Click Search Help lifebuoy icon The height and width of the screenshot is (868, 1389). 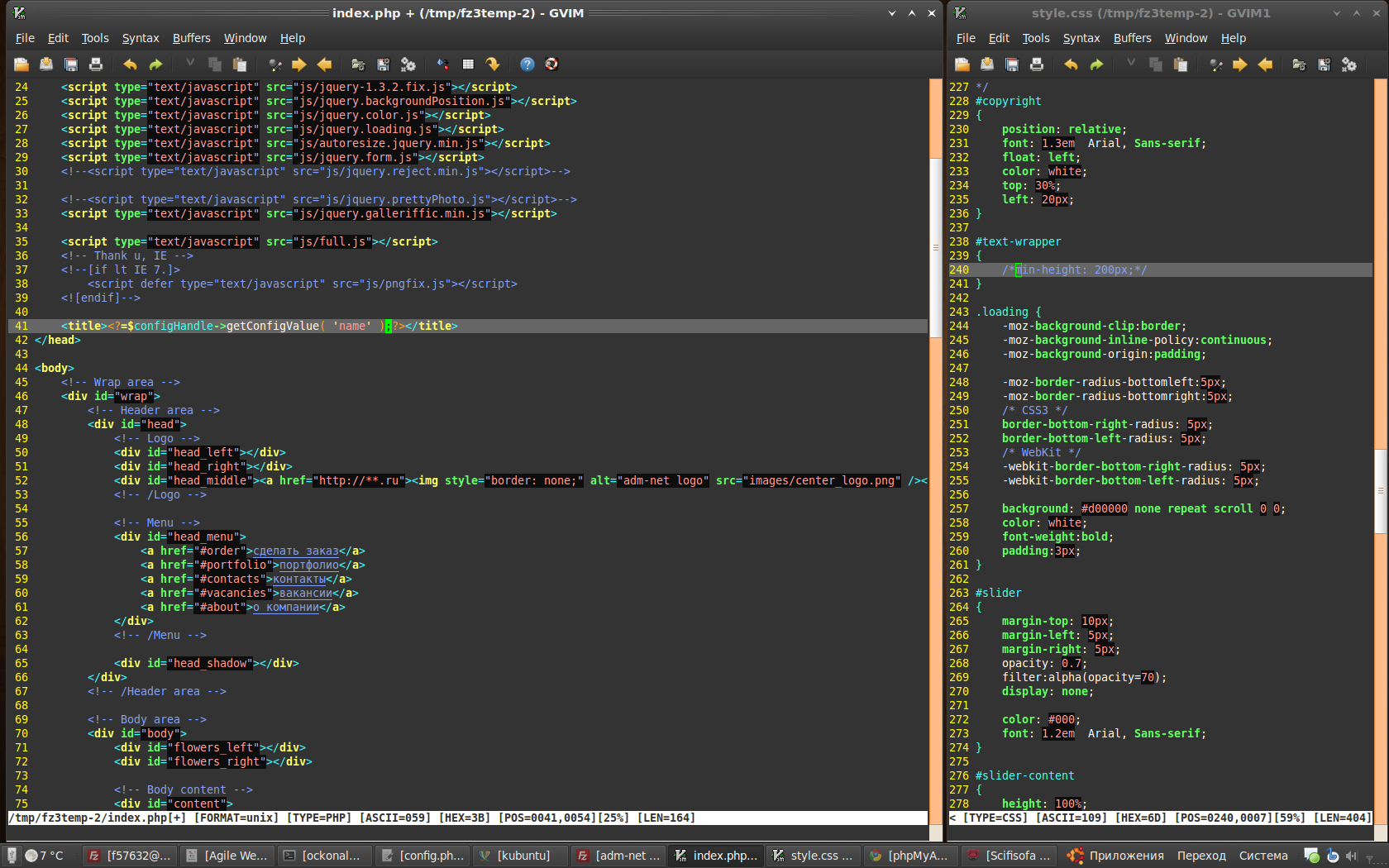[552, 64]
